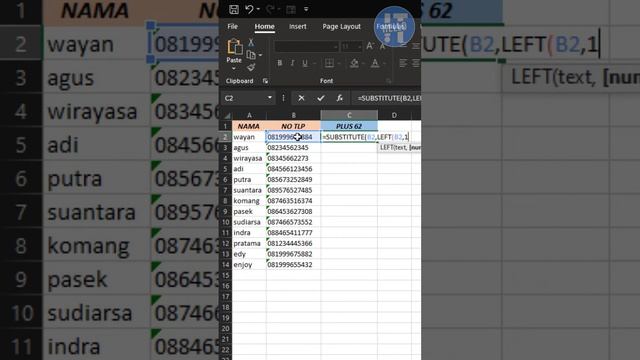Select cell containing 087466573552

tap(293, 222)
